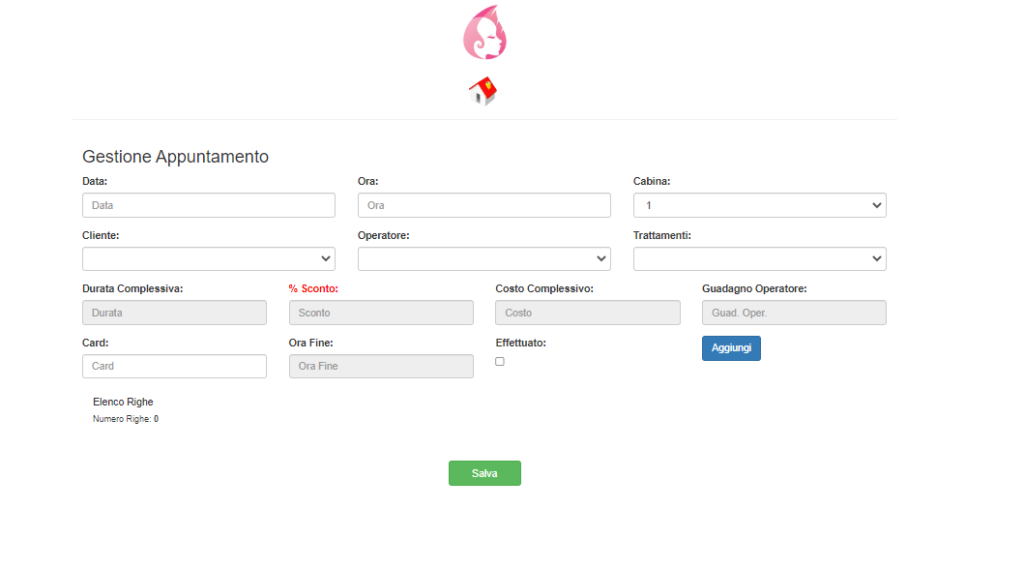Click the Elenco Righe heading
The height and width of the screenshot is (569, 1024).
[x=123, y=402]
